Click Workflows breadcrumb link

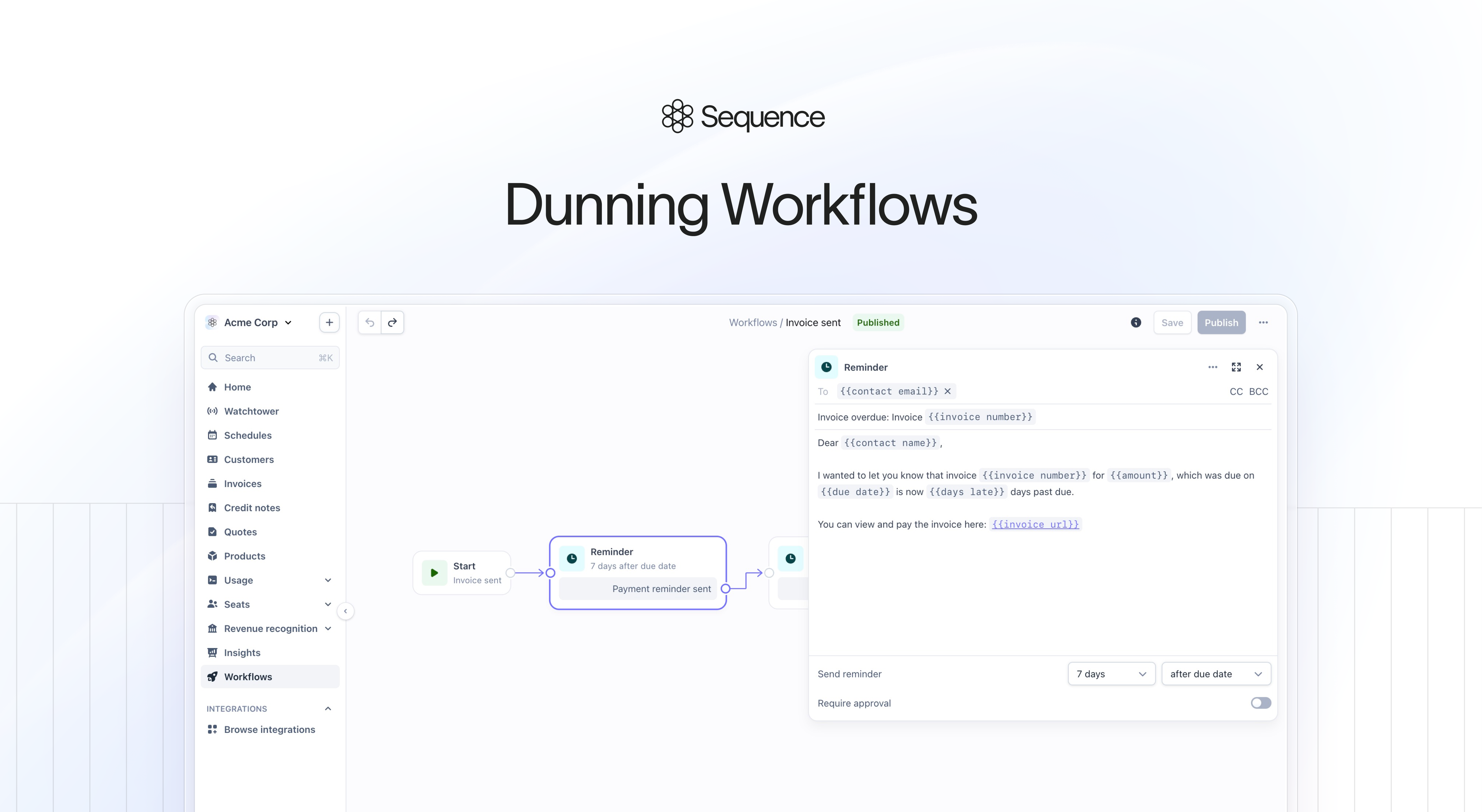point(753,322)
